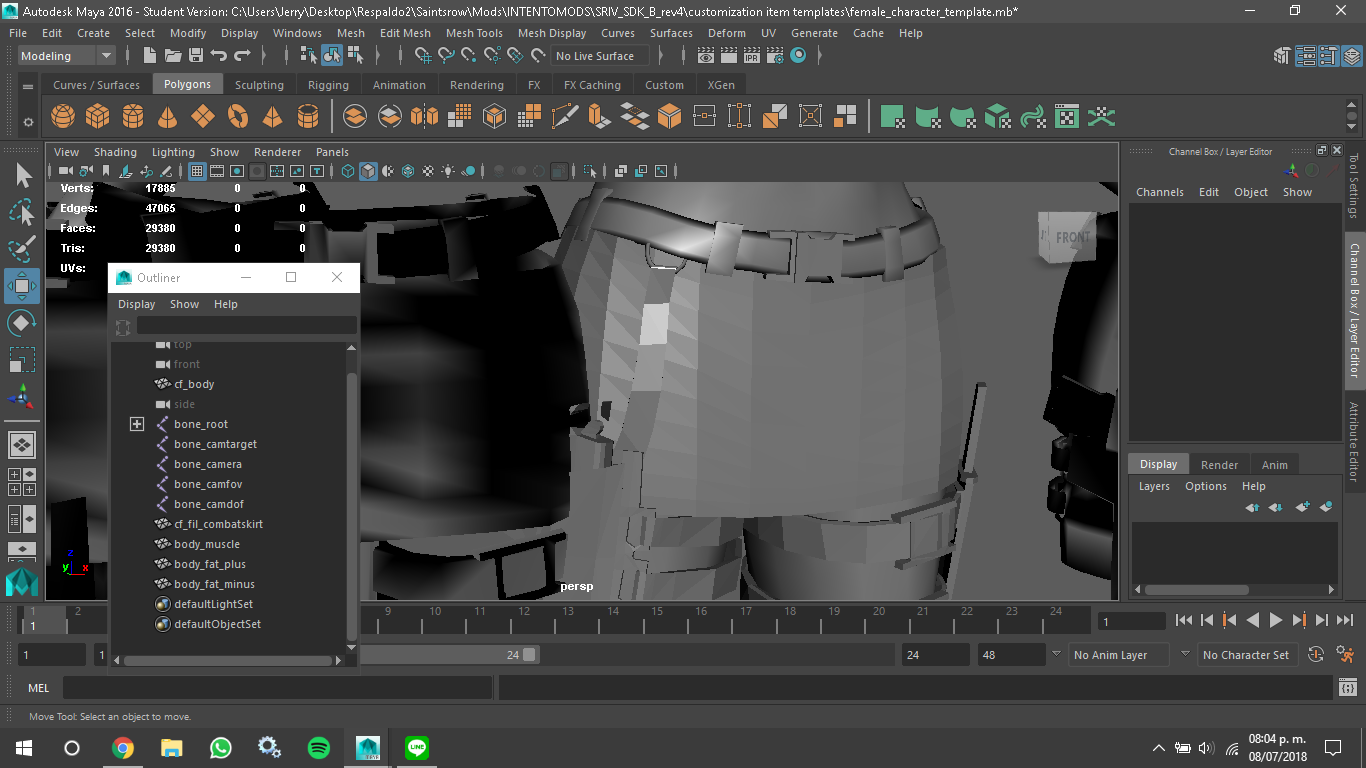This screenshot has height=768, width=1366.
Task: Open the No Anim Layer dropdown
Action: click(1119, 655)
